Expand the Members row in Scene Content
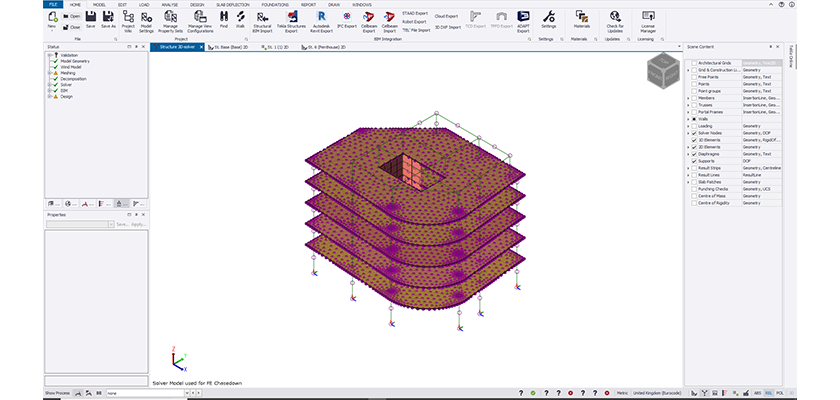The image size is (840, 400). (x=687, y=98)
